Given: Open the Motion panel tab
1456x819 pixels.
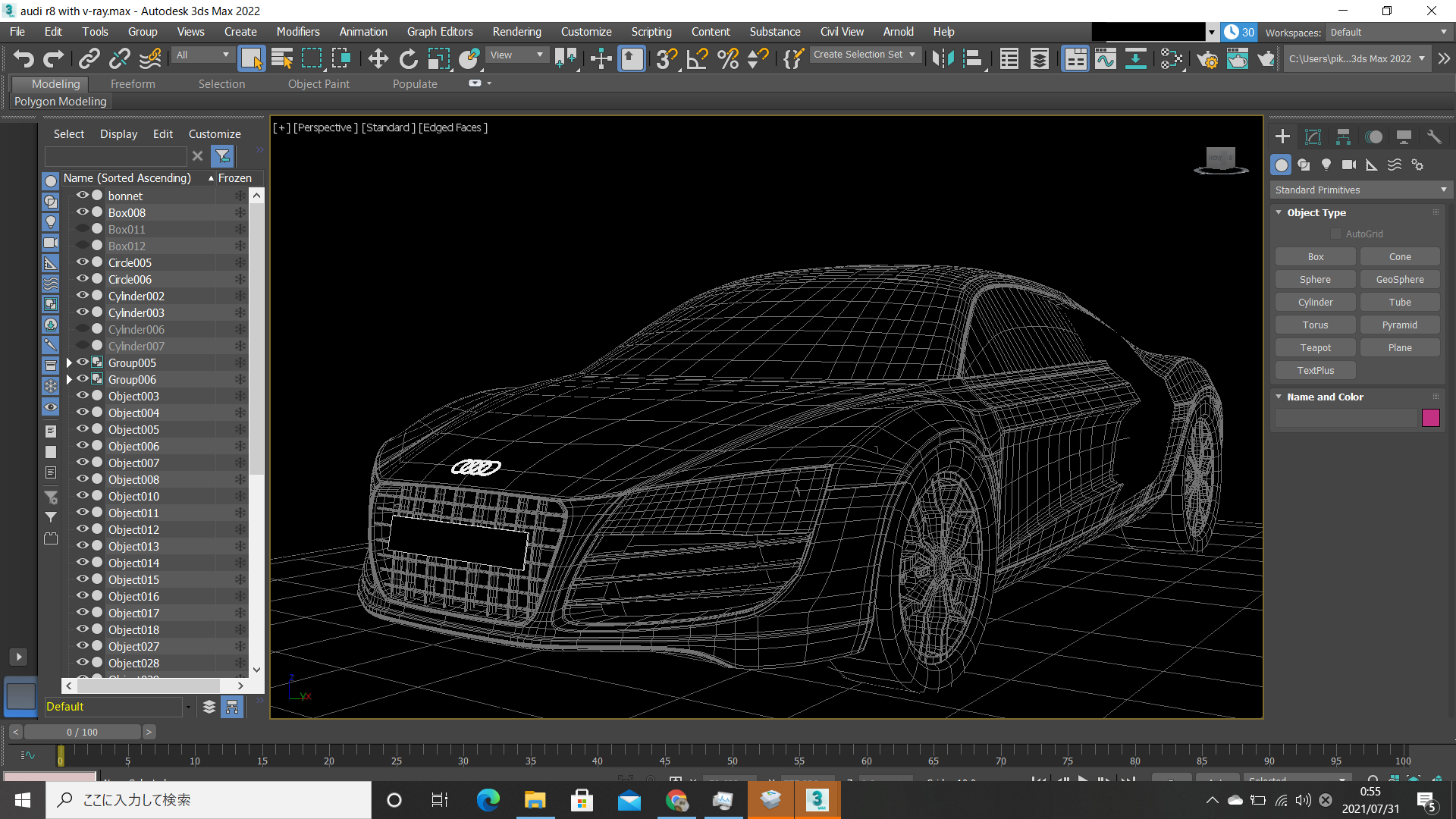Looking at the screenshot, I should coord(1373,136).
